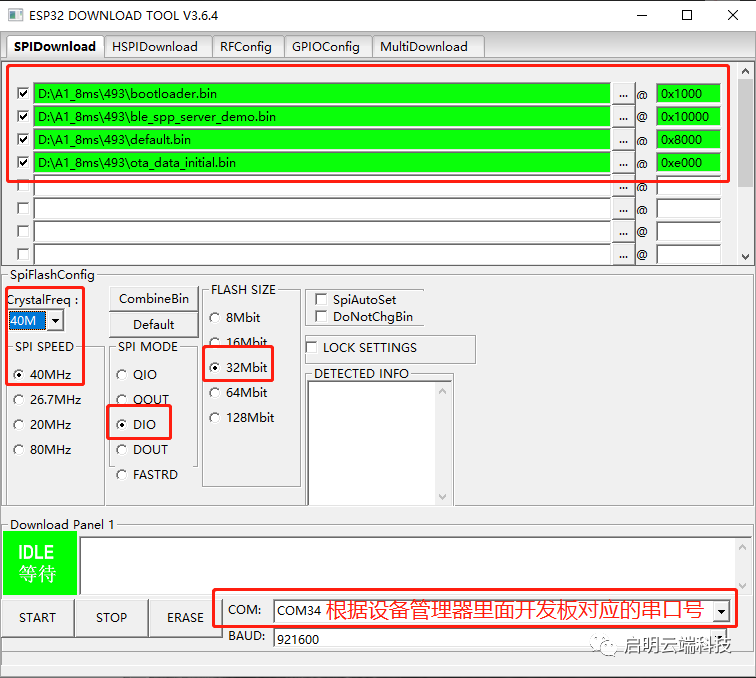
Task: Enable the SpiAutoSet checkbox
Action: [x=321, y=299]
